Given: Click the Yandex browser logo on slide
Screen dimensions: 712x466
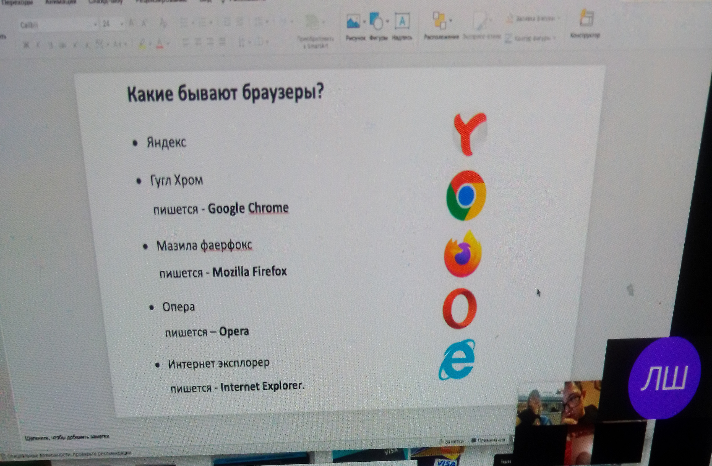Looking at the screenshot, I should click(469, 134).
